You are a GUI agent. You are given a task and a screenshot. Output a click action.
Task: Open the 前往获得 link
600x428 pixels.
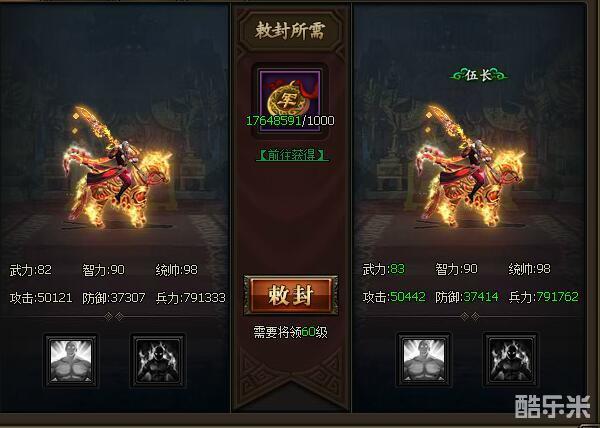tap(292, 155)
